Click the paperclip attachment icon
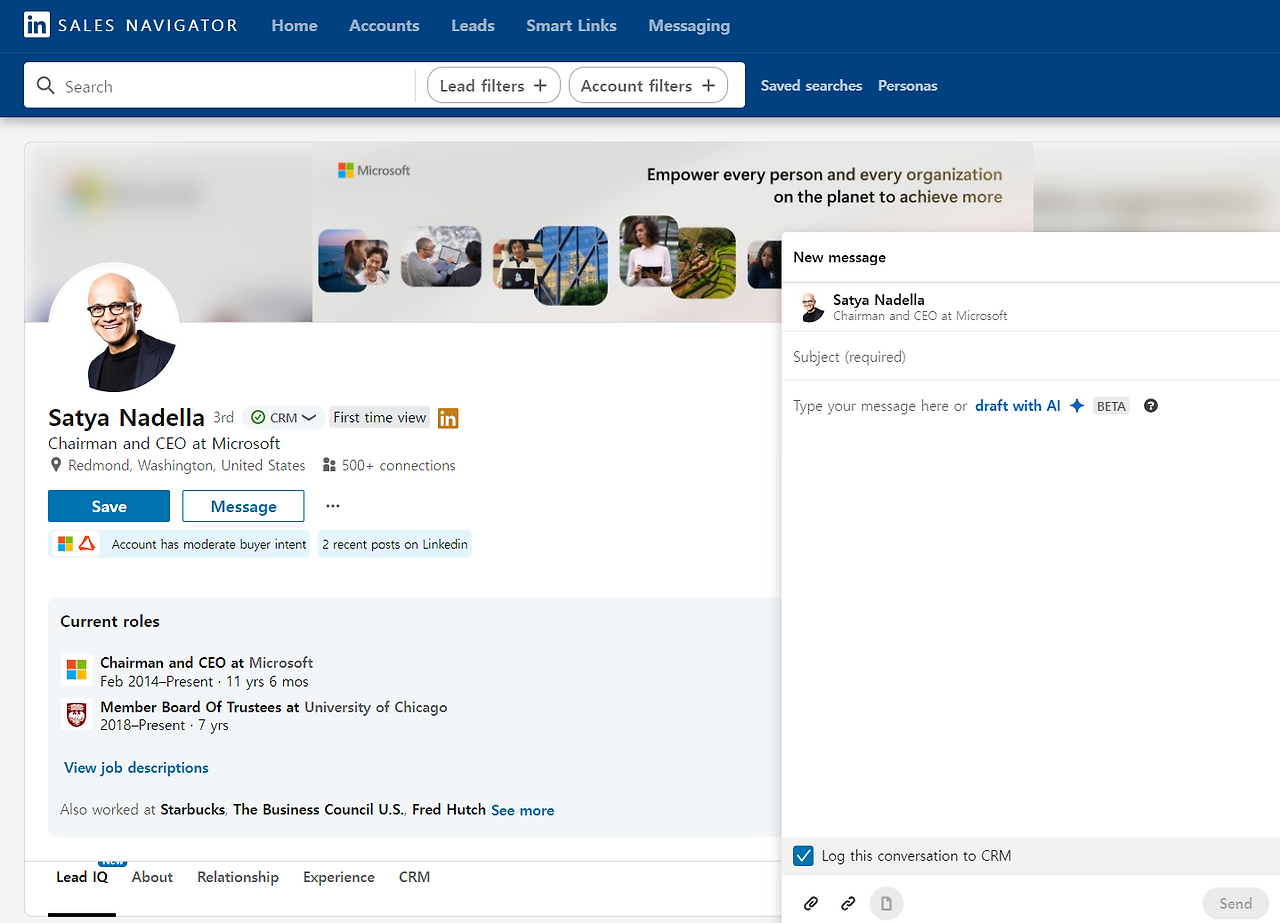Image resolution: width=1280 pixels, height=923 pixels. pyautogui.click(x=811, y=904)
